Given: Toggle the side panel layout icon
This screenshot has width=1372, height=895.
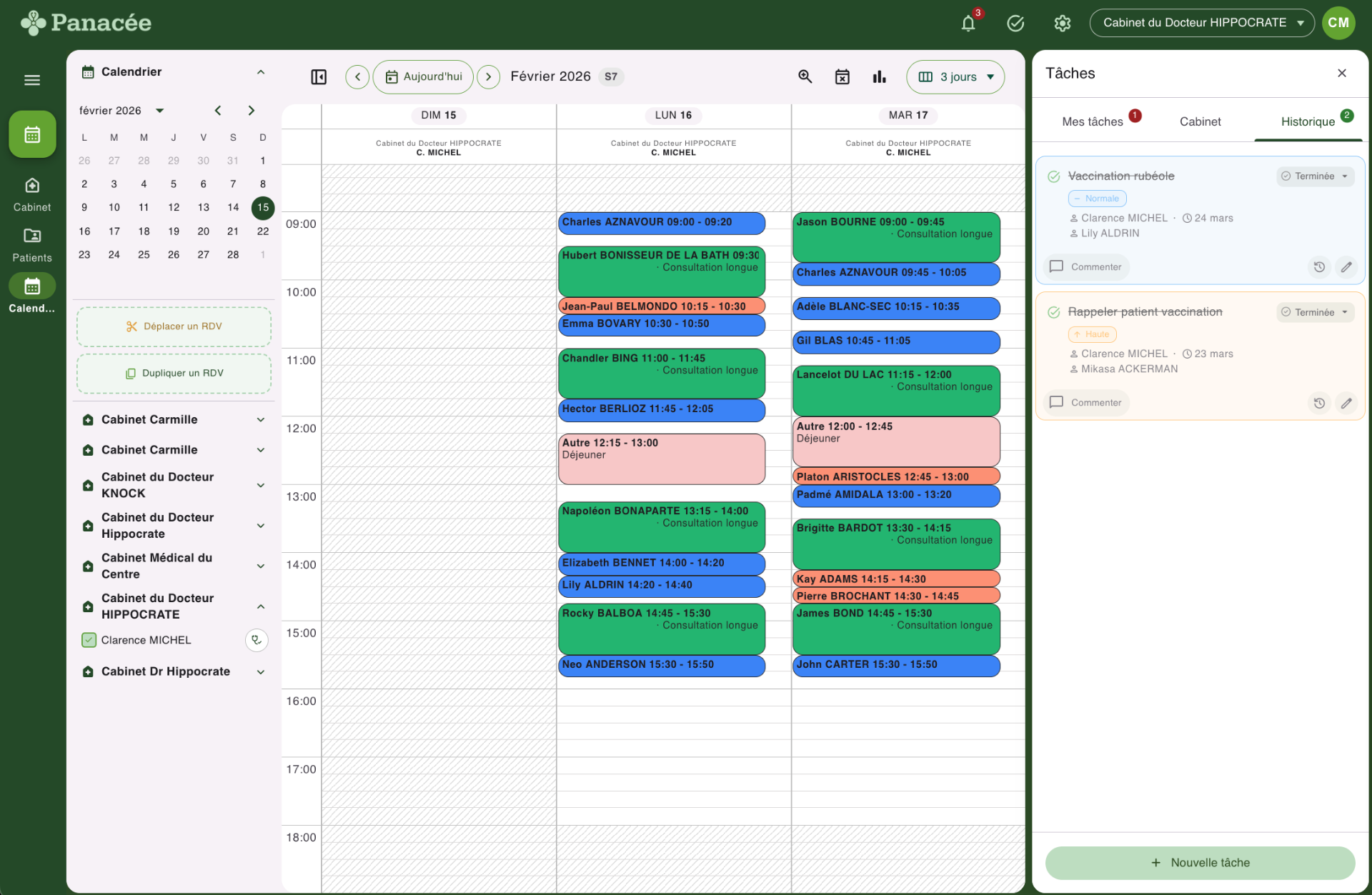Looking at the screenshot, I should (x=319, y=76).
